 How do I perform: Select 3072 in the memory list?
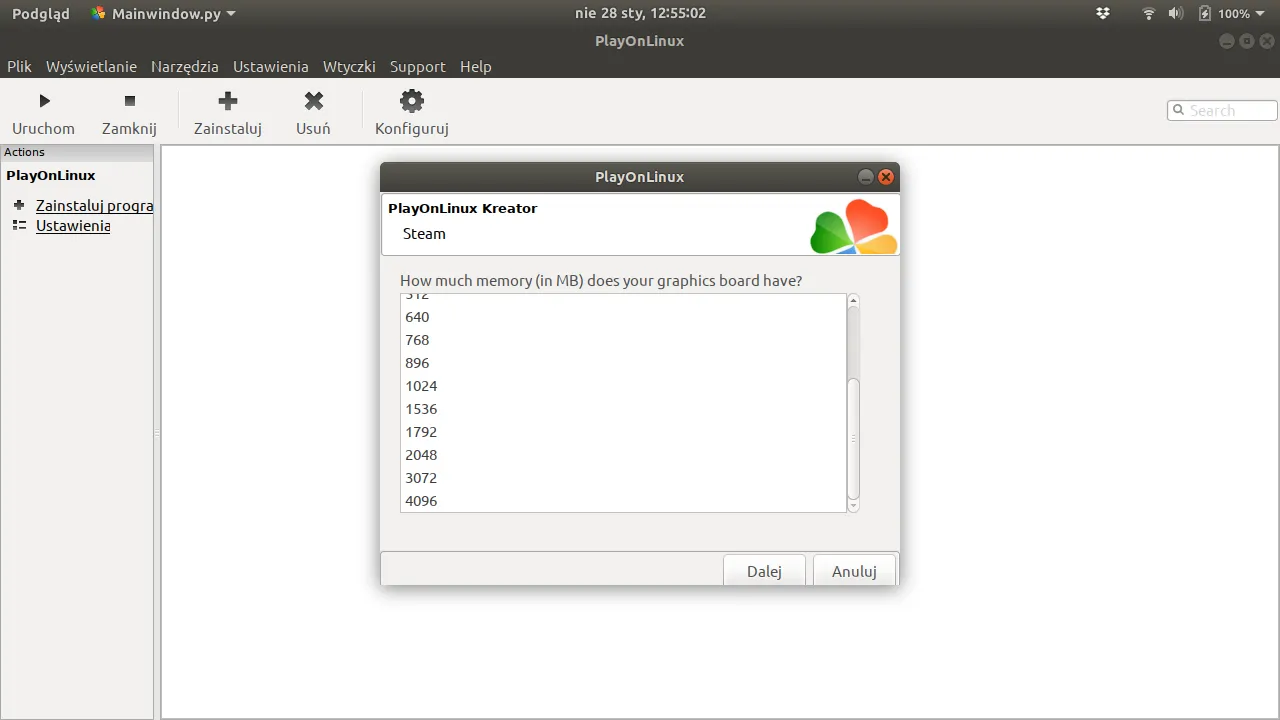click(x=623, y=478)
